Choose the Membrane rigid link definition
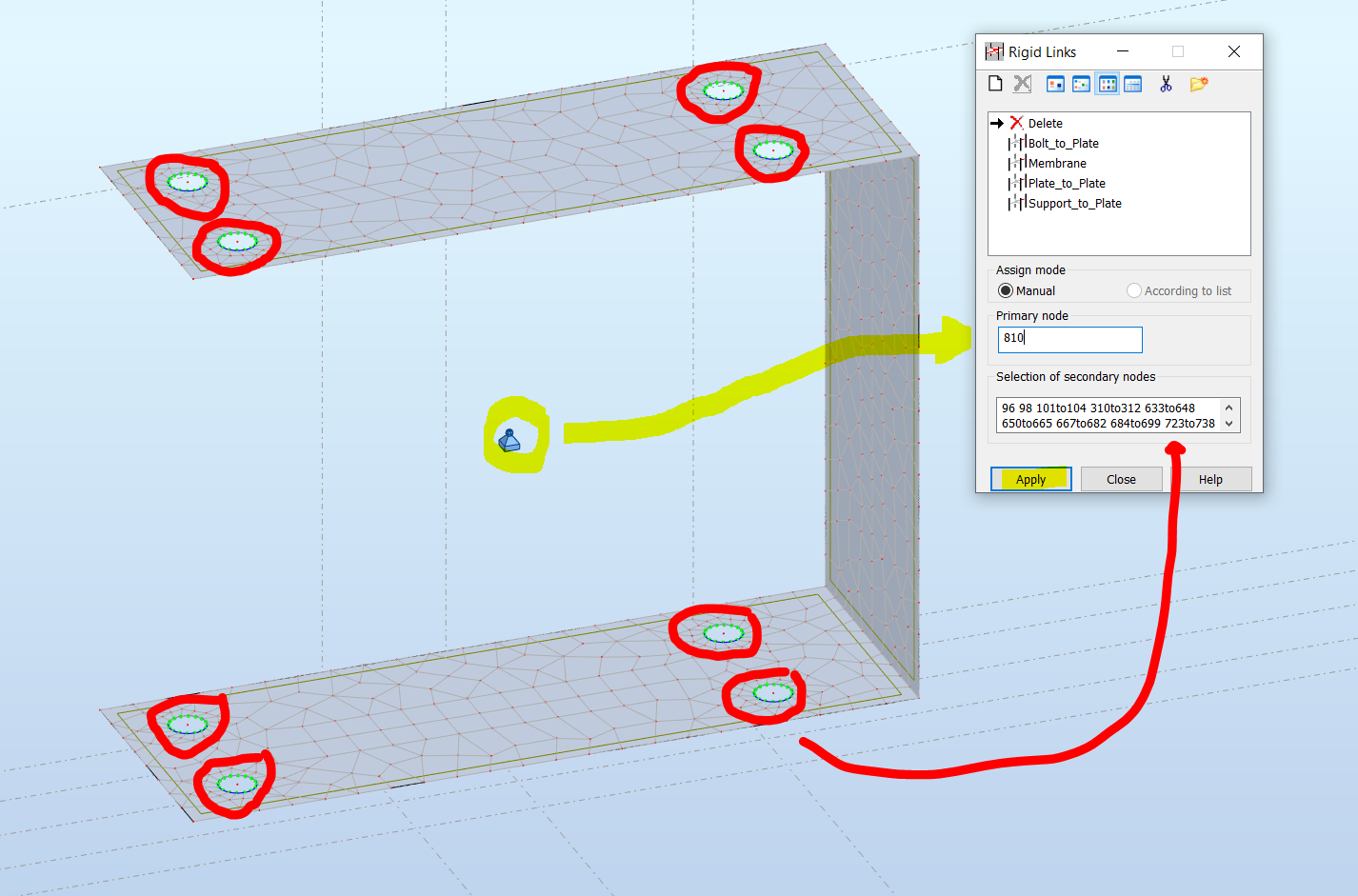This screenshot has width=1358, height=896. click(1054, 163)
